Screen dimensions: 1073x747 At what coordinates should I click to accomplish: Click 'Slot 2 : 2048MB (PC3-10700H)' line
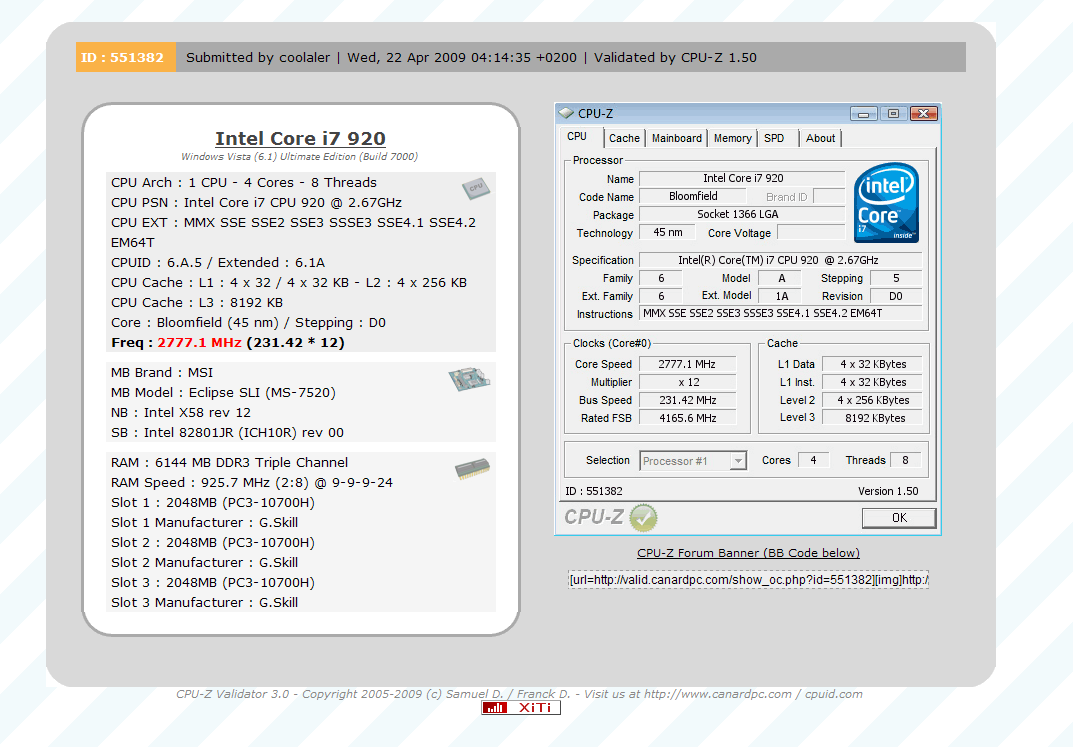pos(213,542)
